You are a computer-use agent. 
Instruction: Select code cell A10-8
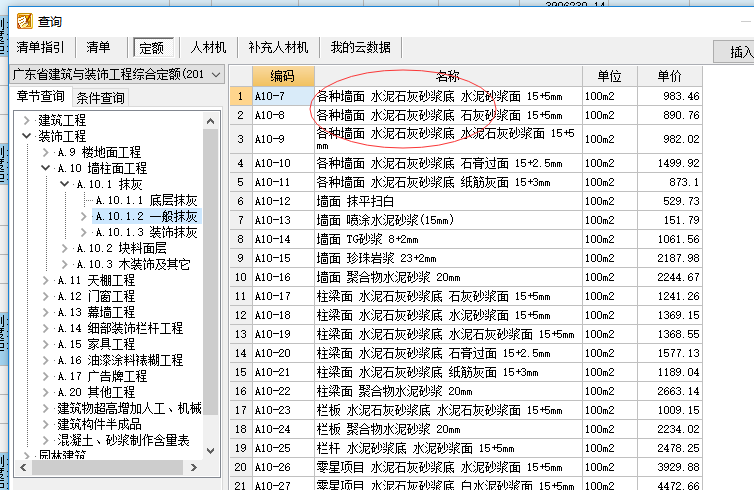[x=283, y=115]
